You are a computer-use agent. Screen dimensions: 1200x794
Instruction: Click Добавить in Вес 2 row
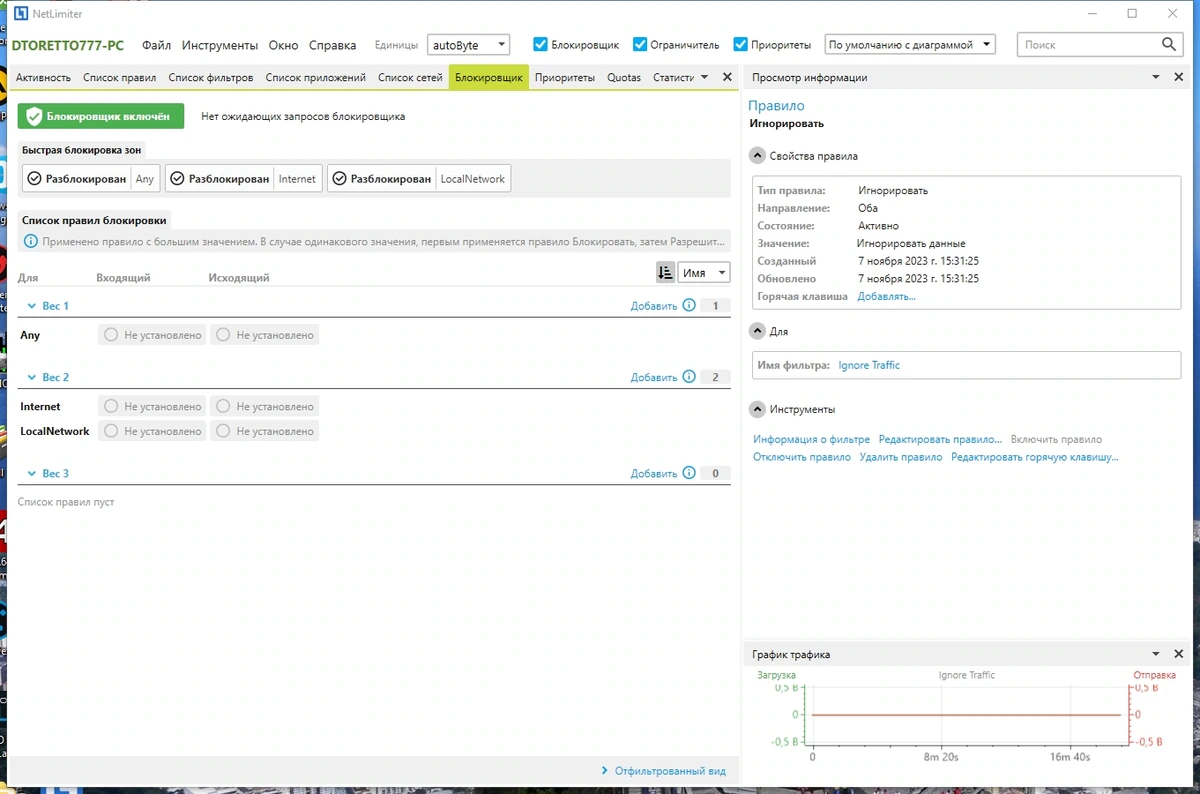[x=654, y=377]
